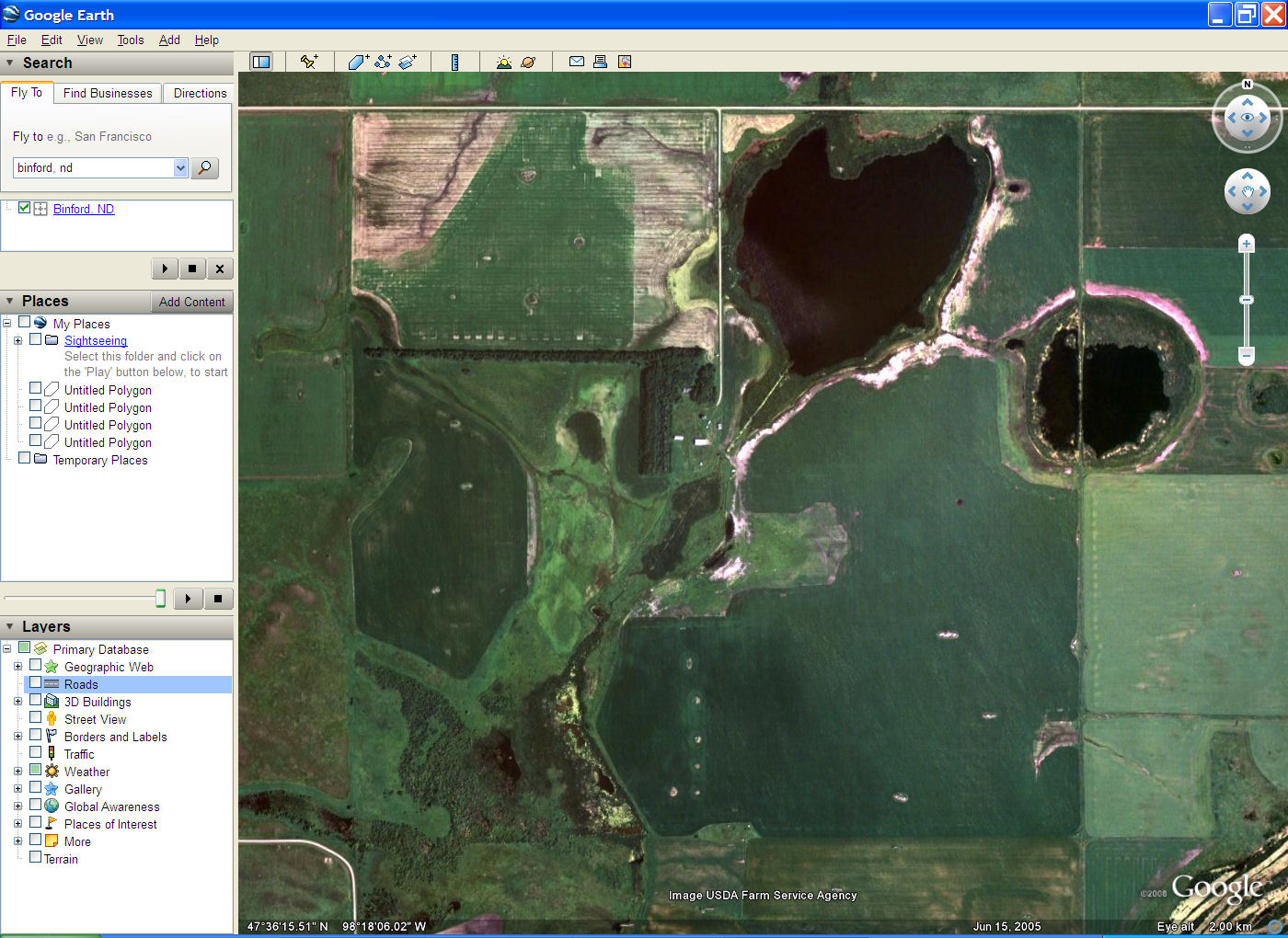Screen dimensions: 1288x938
Task: Switch to Directions tab
Action: (200, 93)
